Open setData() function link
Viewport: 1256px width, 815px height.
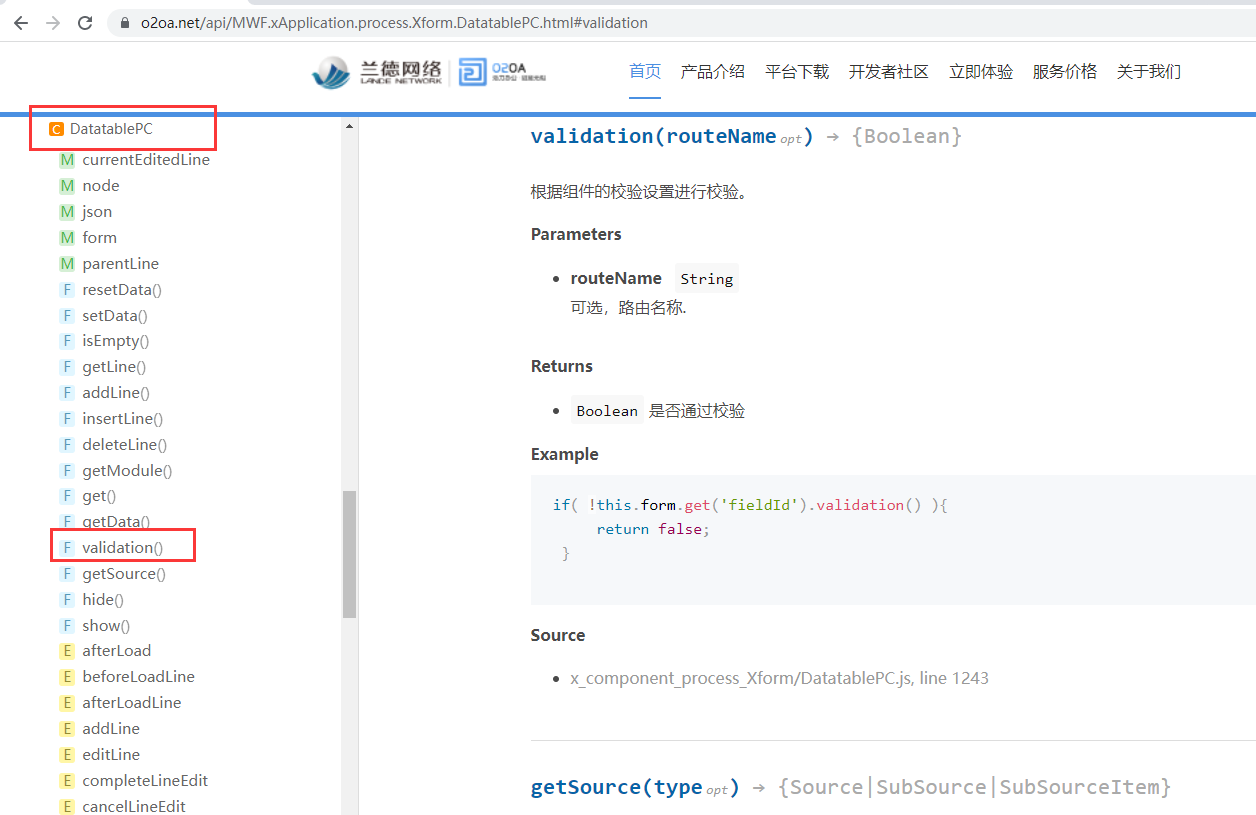tap(115, 315)
